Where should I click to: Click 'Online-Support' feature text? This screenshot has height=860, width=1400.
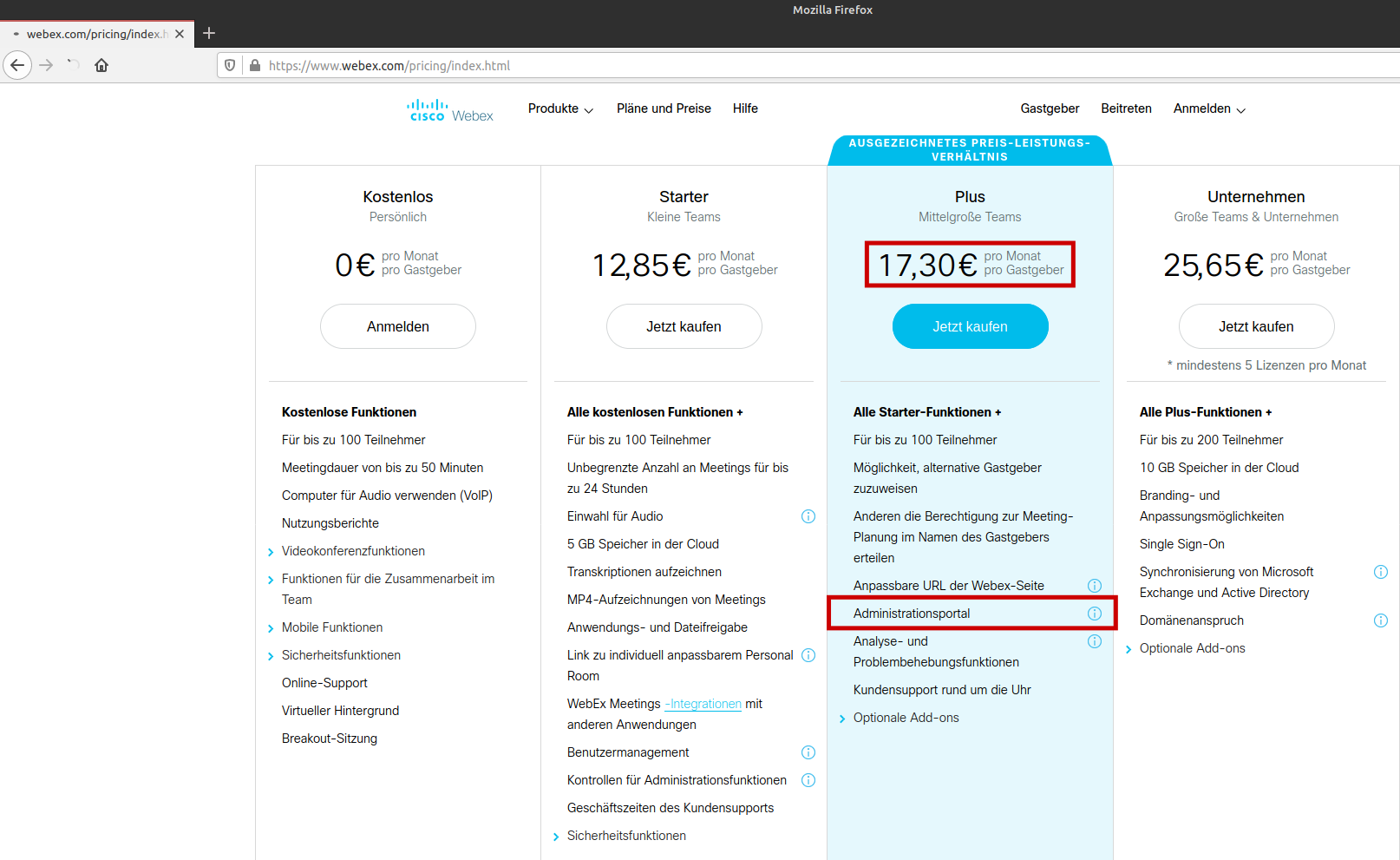click(324, 683)
